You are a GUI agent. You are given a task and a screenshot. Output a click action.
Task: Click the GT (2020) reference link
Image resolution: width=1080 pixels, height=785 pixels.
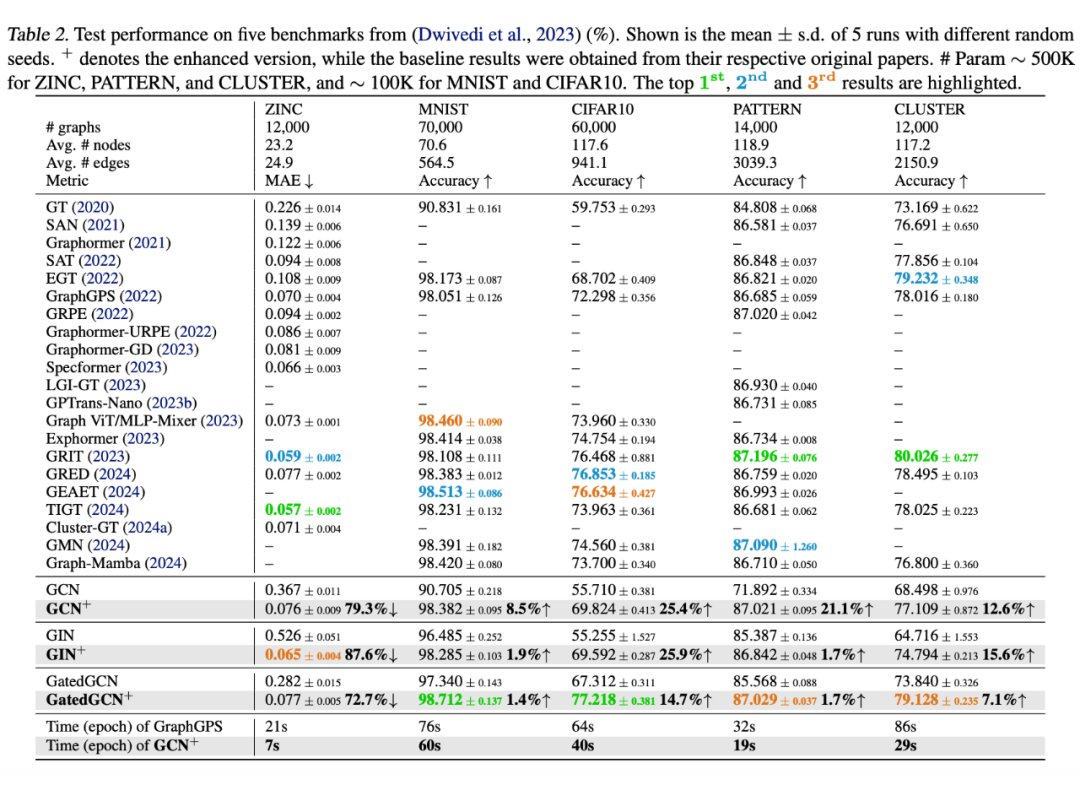tap(92, 208)
